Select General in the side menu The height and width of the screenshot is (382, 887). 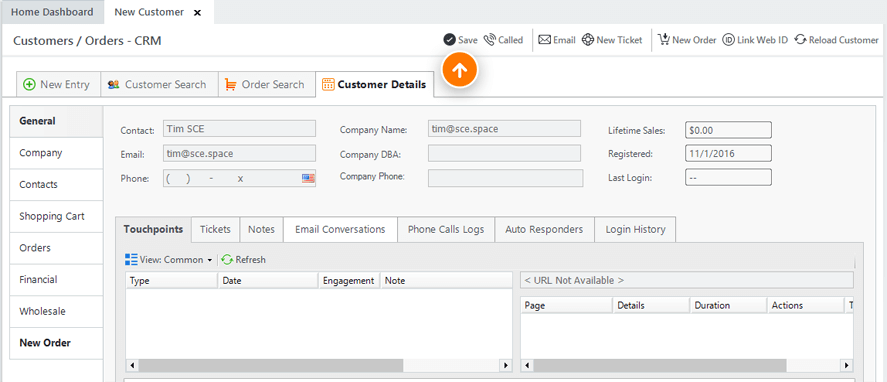point(56,121)
